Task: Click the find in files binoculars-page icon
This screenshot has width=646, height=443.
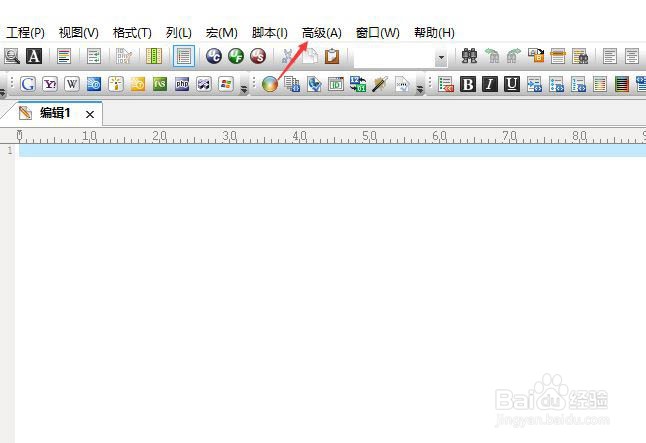Action: pos(580,56)
